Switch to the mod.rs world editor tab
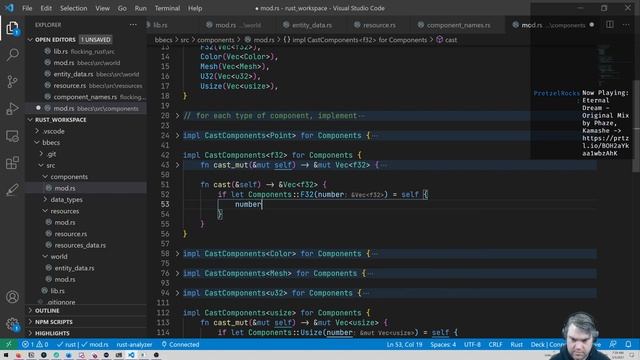This screenshot has width=640, height=360. coord(238,25)
